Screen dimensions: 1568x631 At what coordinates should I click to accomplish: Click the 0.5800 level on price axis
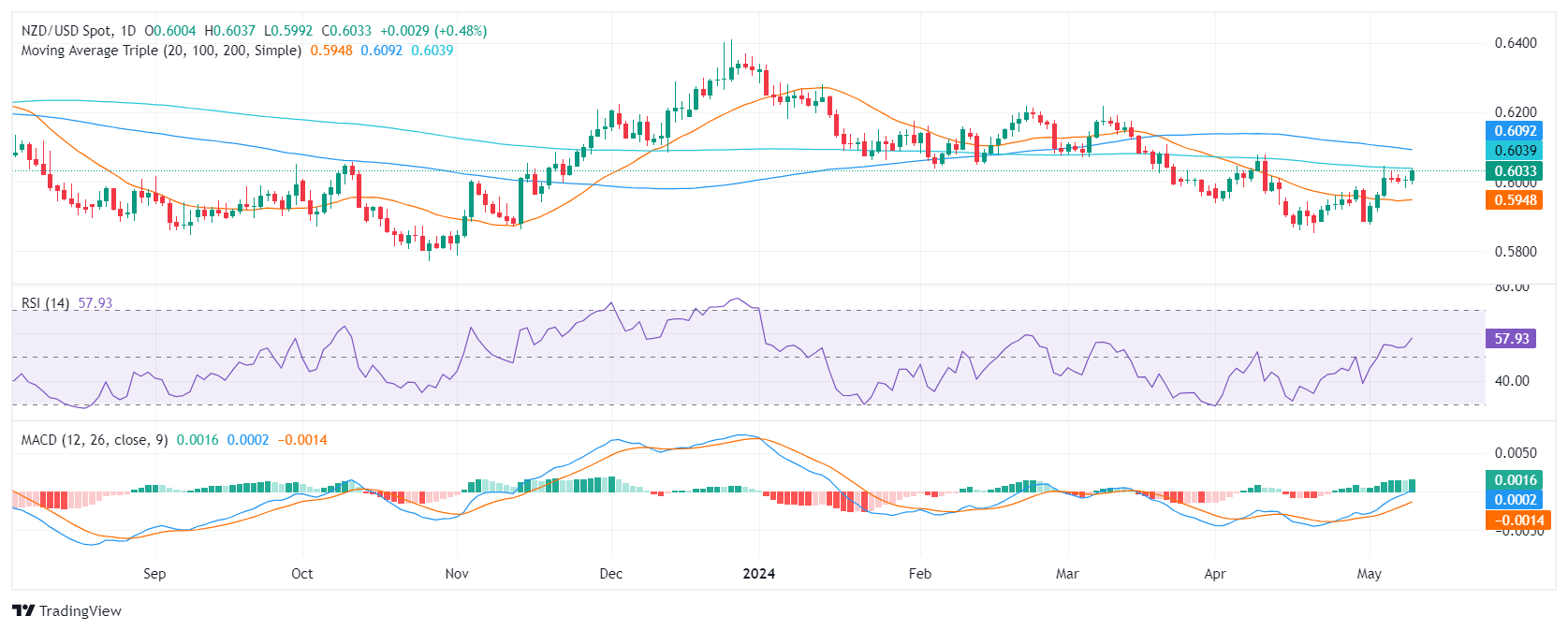pyautogui.click(x=1515, y=252)
